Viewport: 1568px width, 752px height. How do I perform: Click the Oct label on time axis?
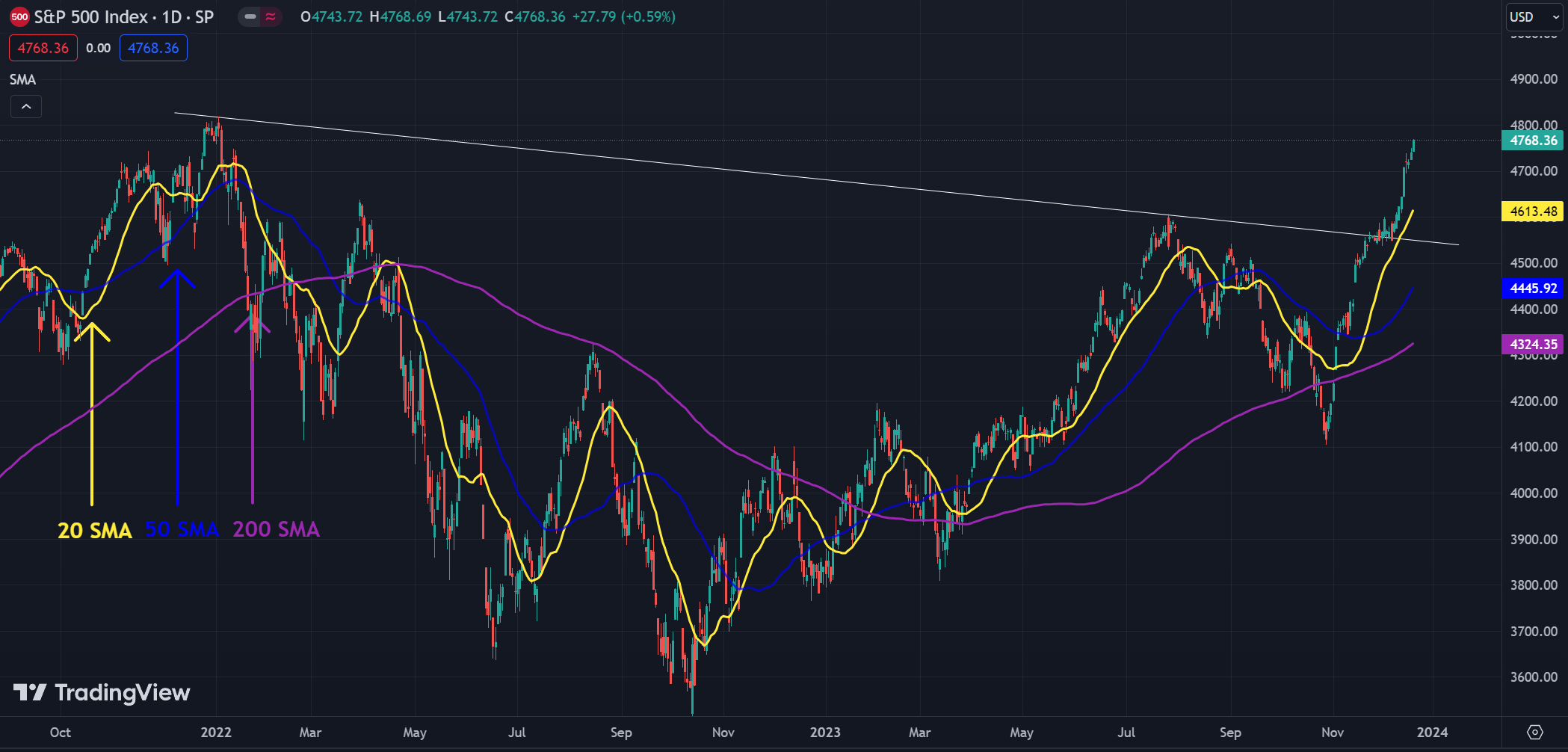pos(60,733)
